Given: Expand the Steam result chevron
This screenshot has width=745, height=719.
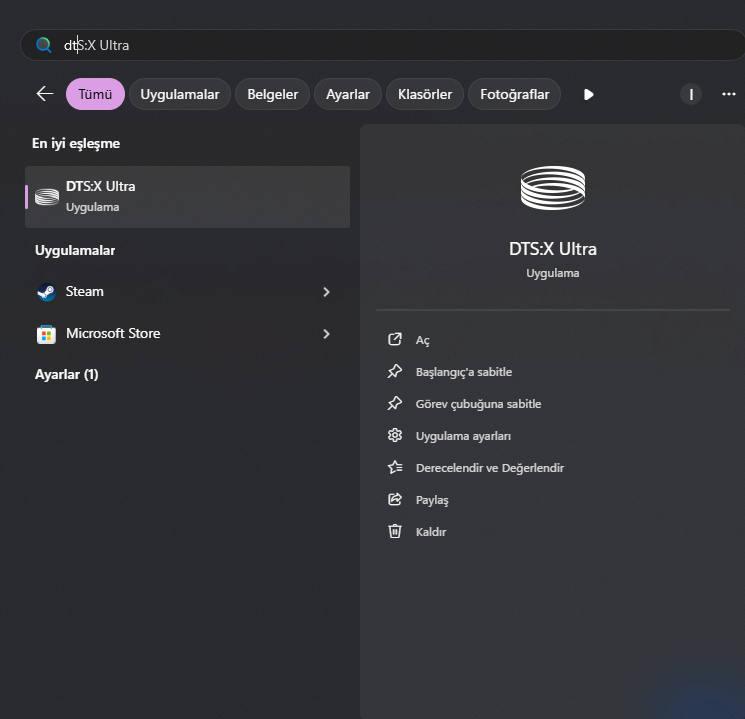Looking at the screenshot, I should (326, 292).
